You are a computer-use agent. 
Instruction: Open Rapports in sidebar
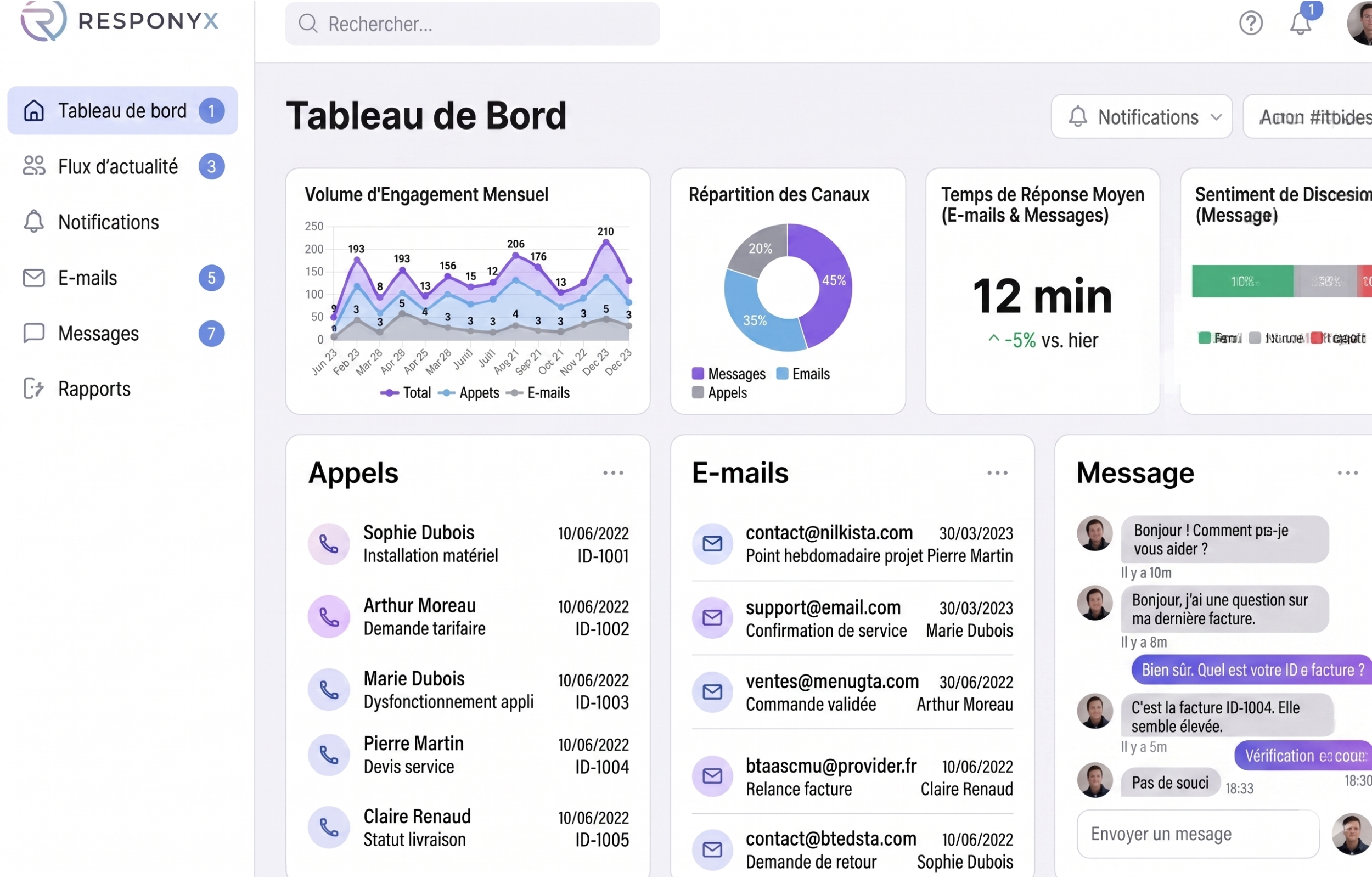coord(122,389)
